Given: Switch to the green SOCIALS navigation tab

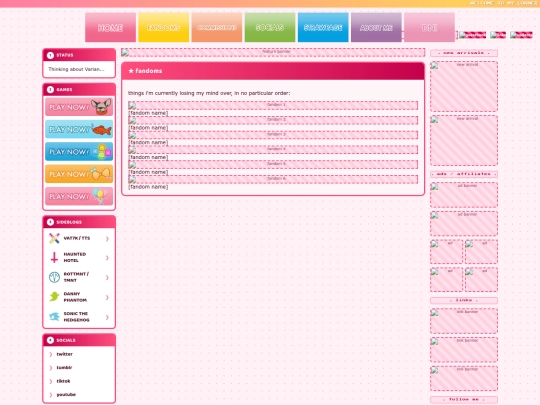Looking at the screenshot, I should 270,28.
